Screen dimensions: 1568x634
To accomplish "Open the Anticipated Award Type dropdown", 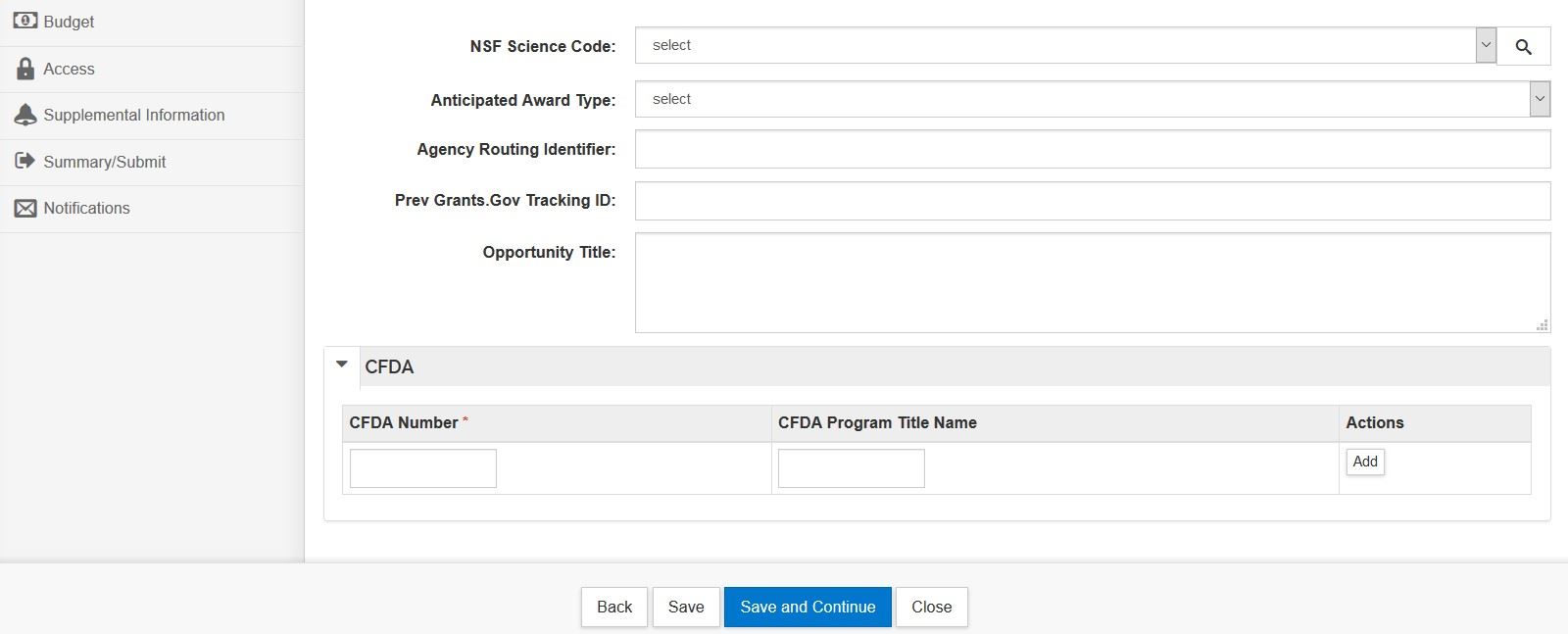I will 1540,99.
